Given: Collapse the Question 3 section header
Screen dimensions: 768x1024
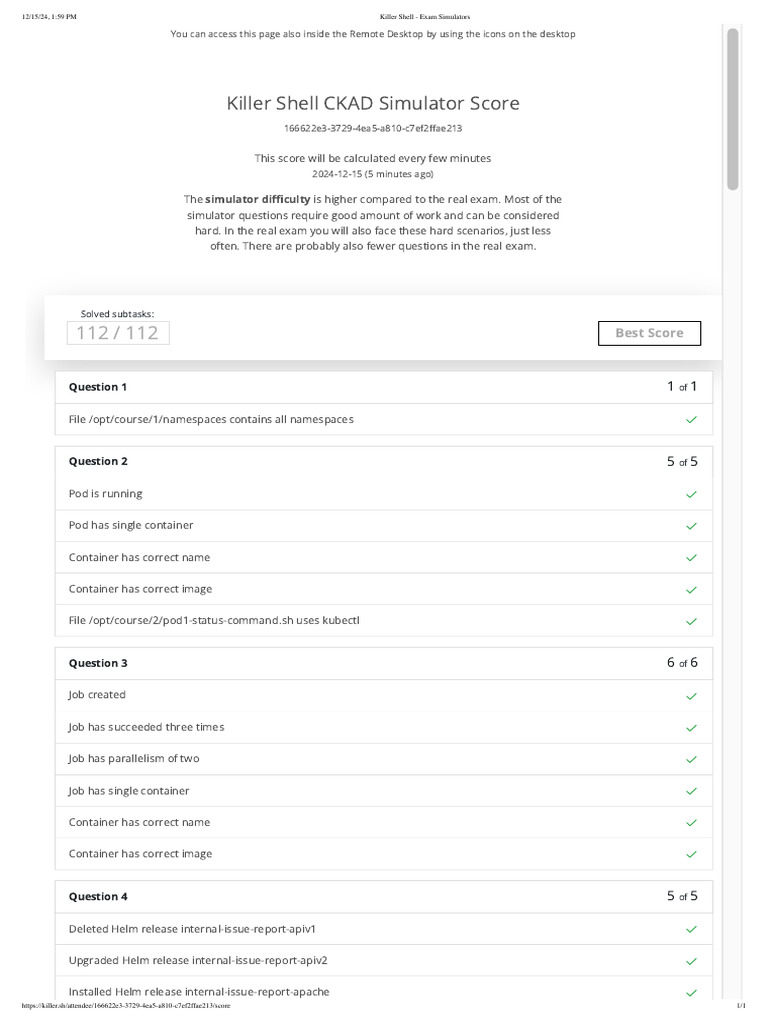Looking at the screenshot, I should pyautogui.click(x=383, y=663).
